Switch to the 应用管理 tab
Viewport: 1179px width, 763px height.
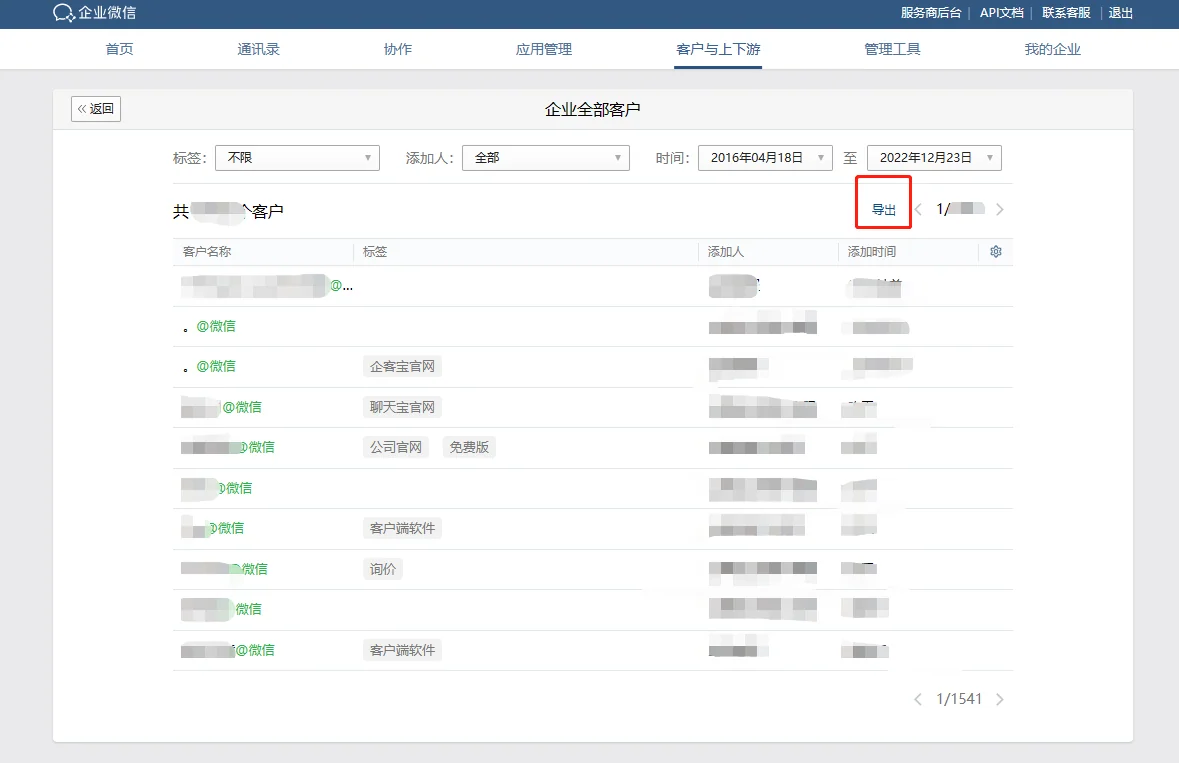click(544, 50)
